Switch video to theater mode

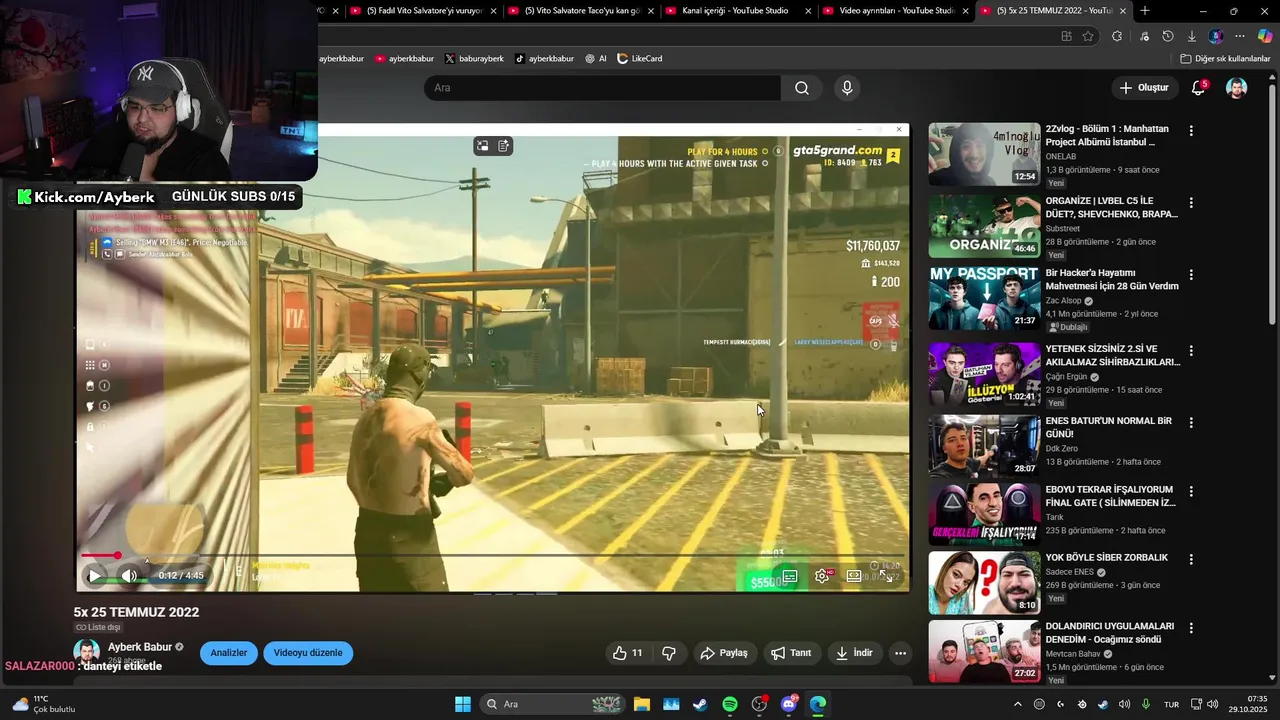tap(854, 576)
